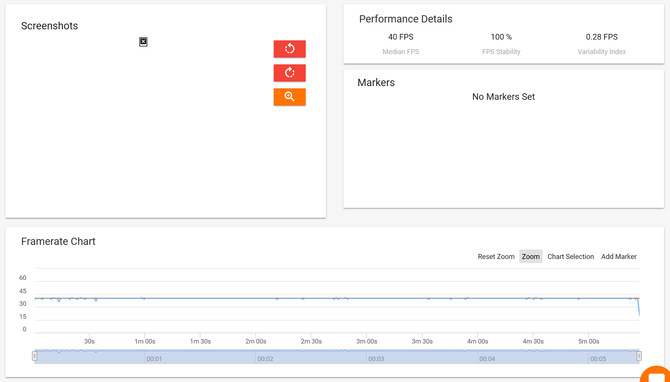The width and height of the screenshot is (670, 382).
Task: Click the 00:01 label in range navigator
Action: [154, 359]
